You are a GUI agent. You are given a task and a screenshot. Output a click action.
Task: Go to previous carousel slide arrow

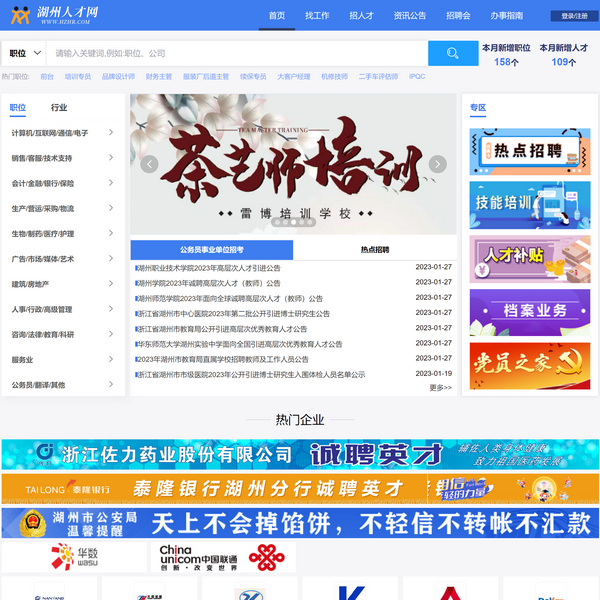coord(149,165)
